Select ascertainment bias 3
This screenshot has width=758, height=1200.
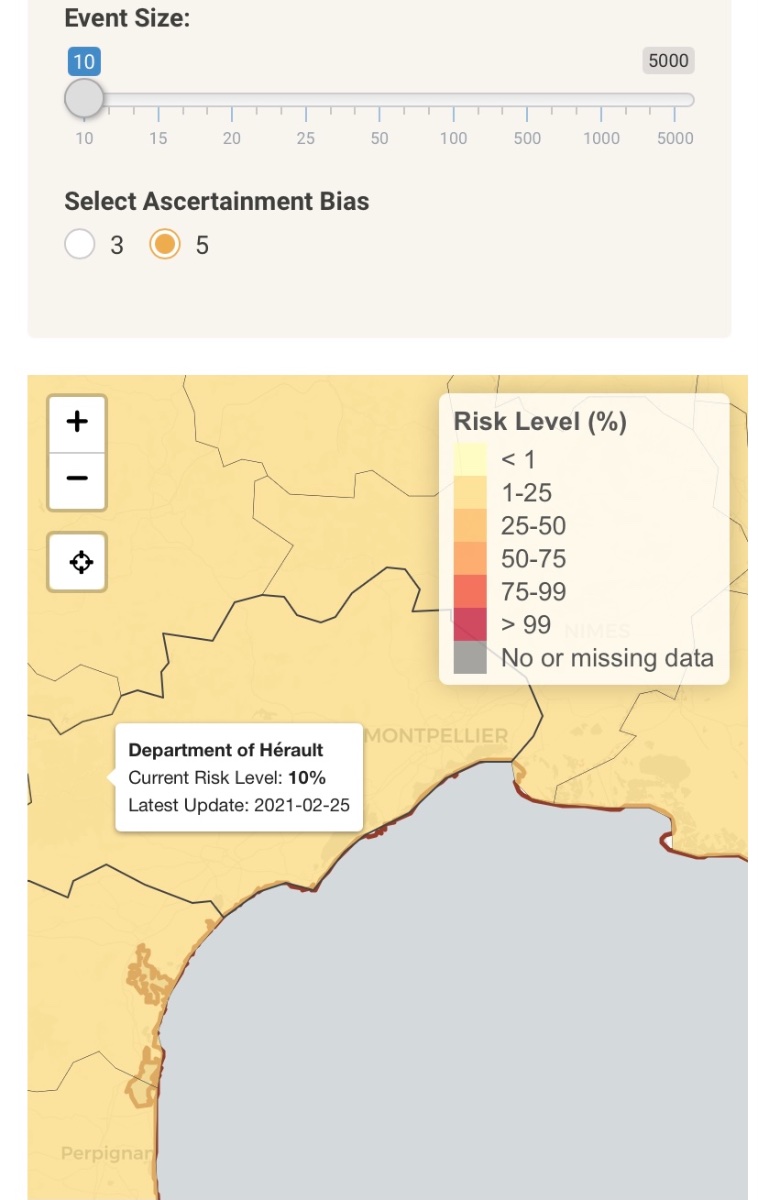click(80, 244)
